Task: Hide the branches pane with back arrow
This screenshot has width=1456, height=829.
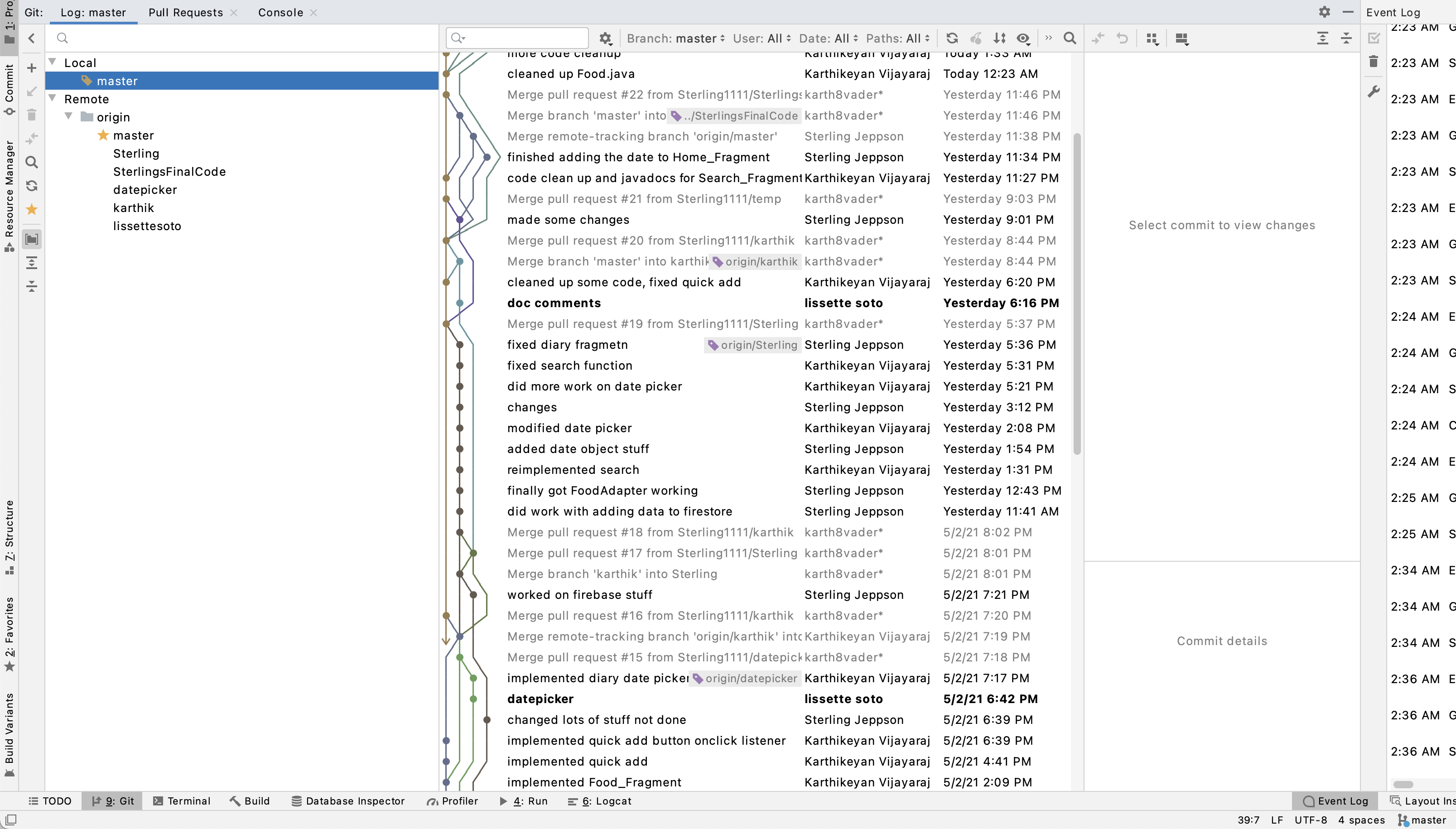Action: click(x=32, y=38)
